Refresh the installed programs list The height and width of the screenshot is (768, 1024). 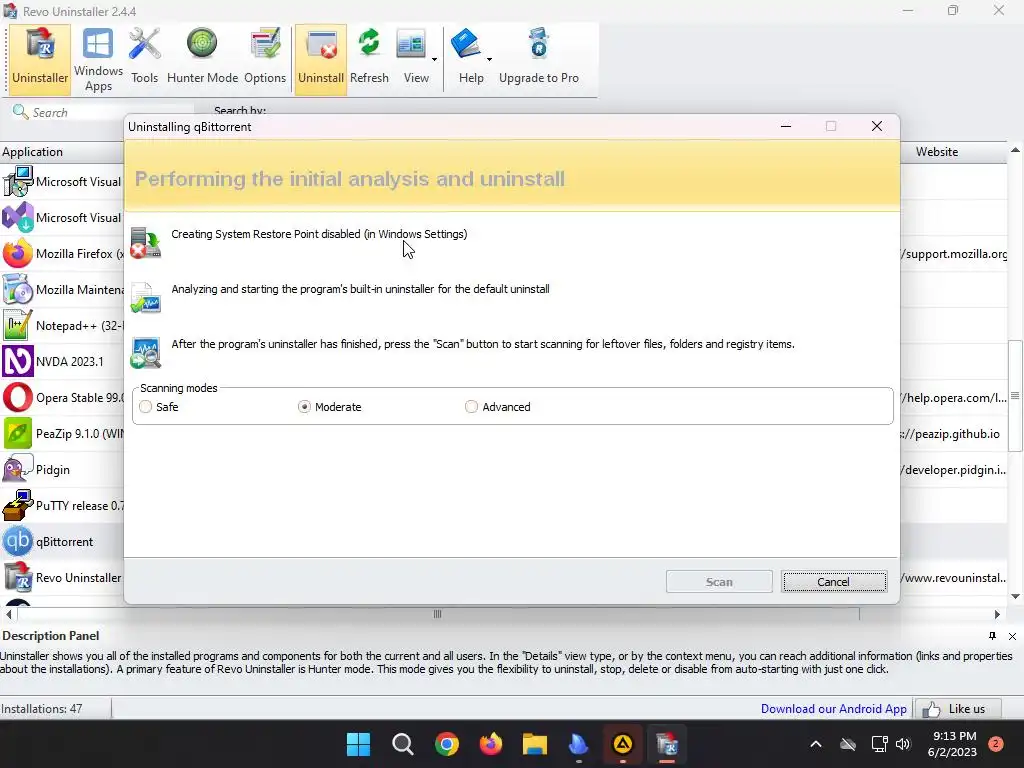[369, 59]
